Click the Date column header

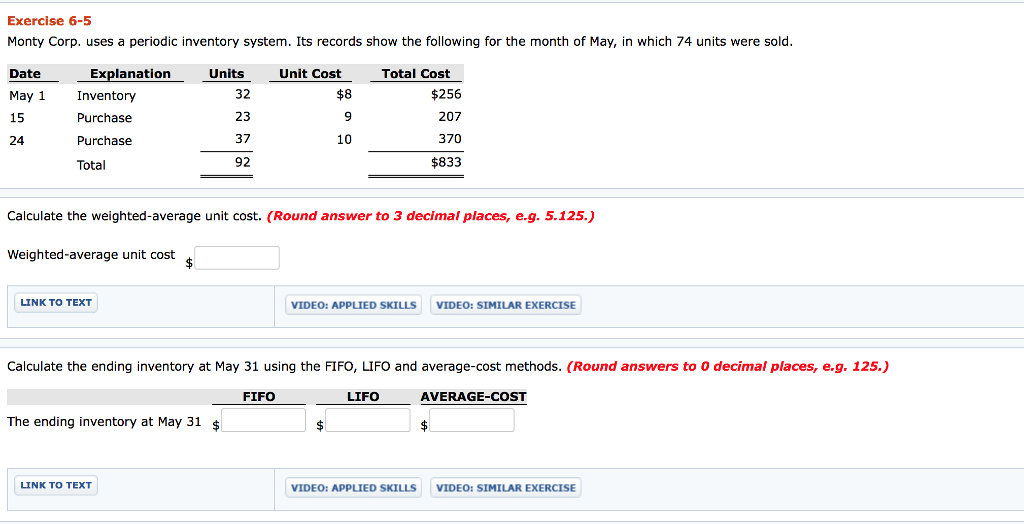(25, 74)
